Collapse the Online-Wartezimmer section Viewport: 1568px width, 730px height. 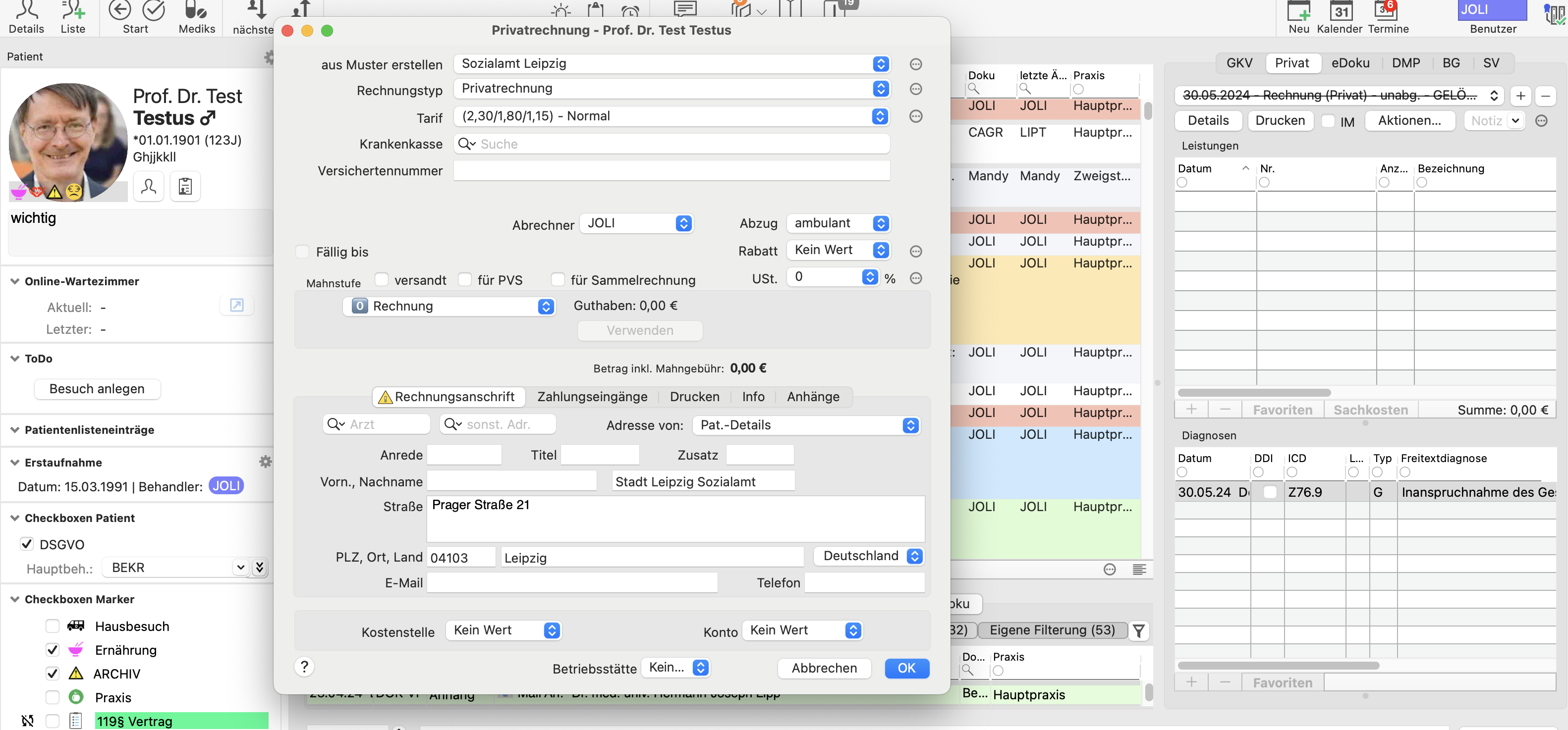click(15, 281)
